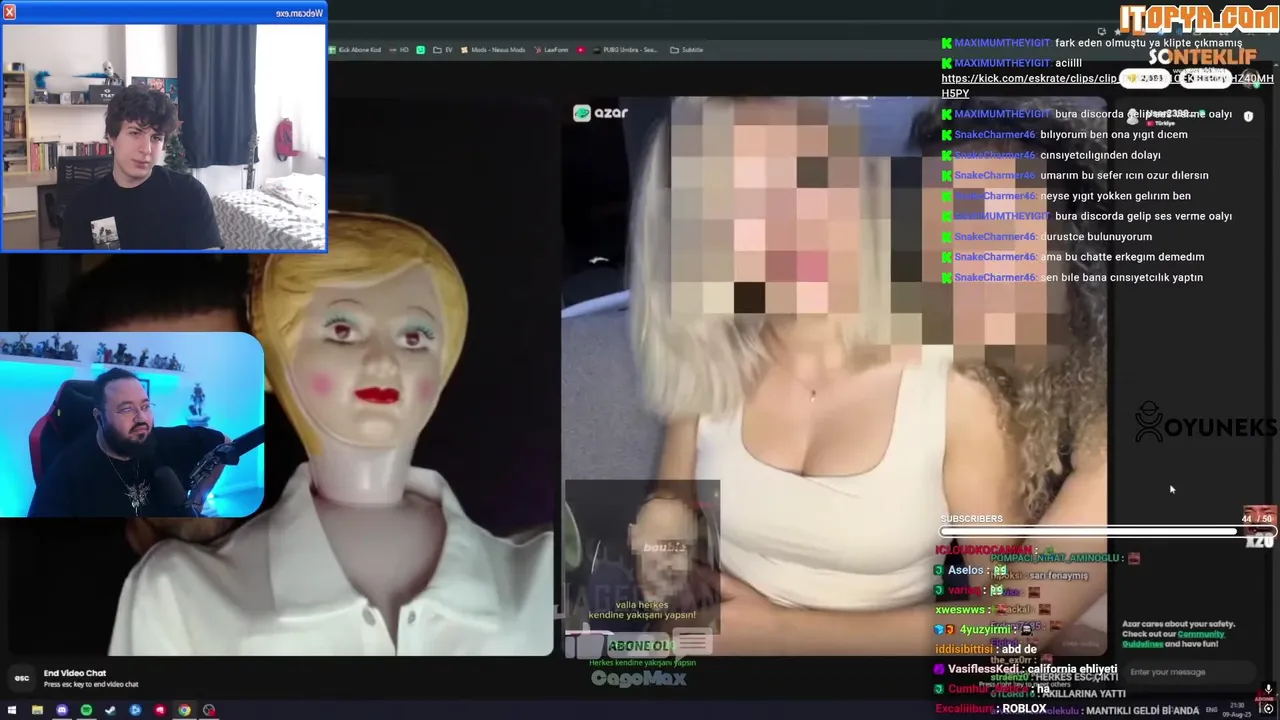Focus the Enter your message field
Screen dimensions: 1280x720
tap(1188, 672)
